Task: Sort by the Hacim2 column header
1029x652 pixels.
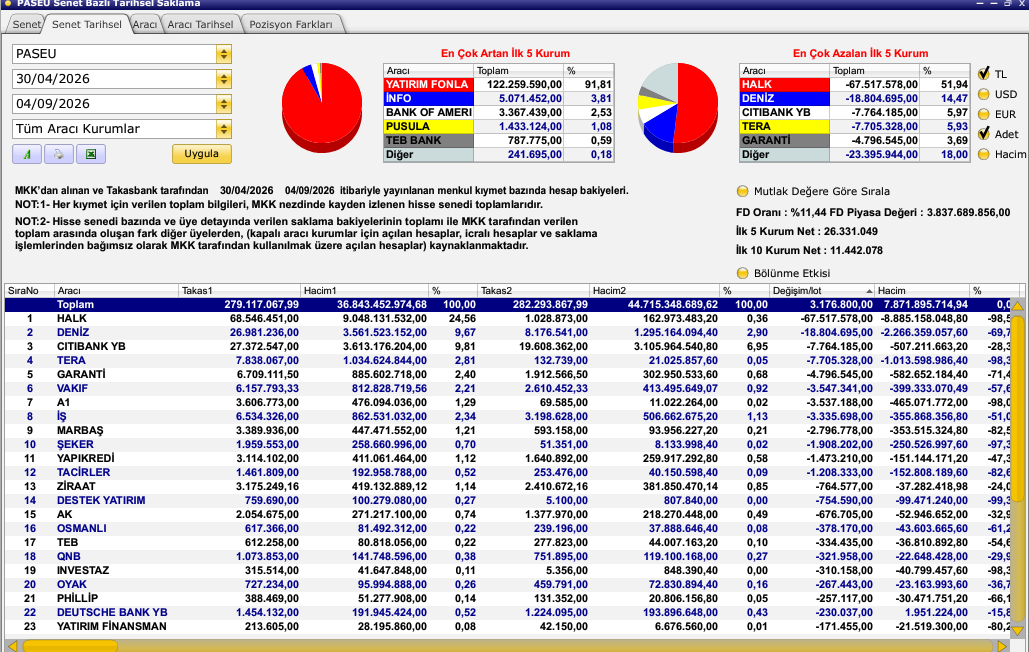Action: (654, 291)
